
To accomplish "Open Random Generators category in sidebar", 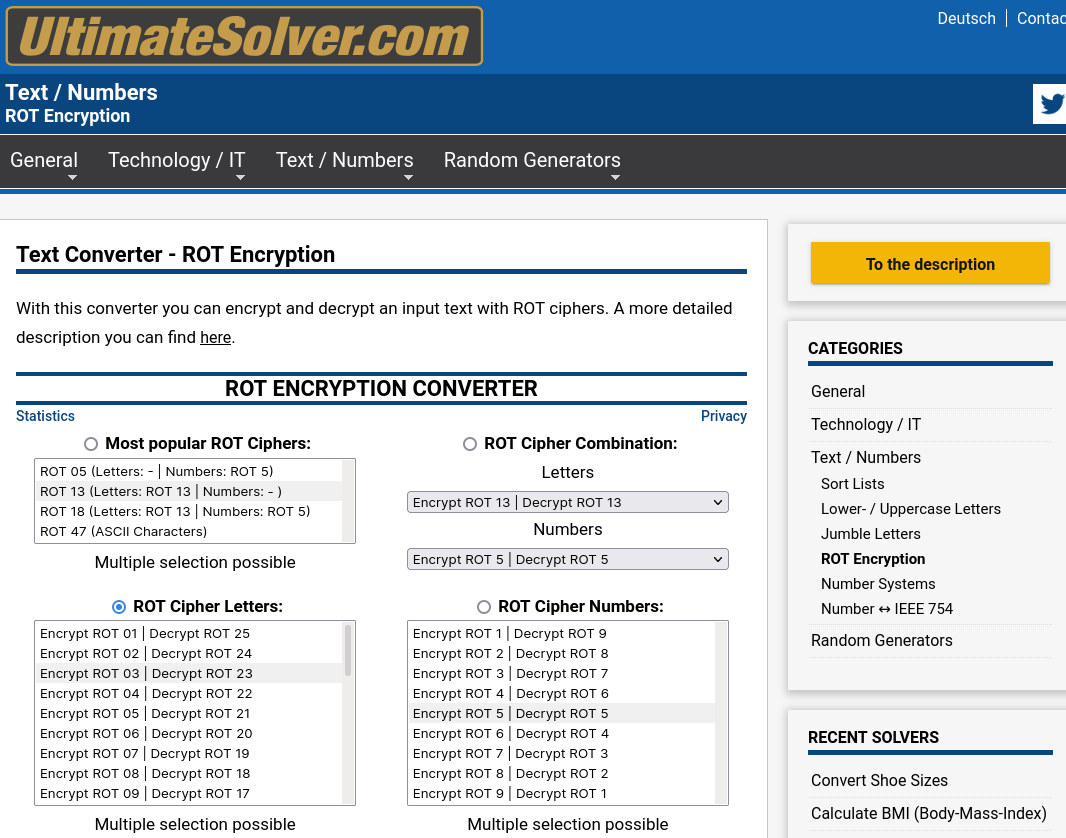I will pos(881,640).
